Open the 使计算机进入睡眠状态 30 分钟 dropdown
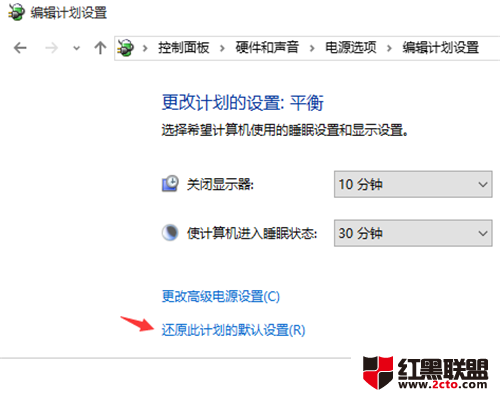The height and width of the screenshot is (400, 500). point(413,233)
